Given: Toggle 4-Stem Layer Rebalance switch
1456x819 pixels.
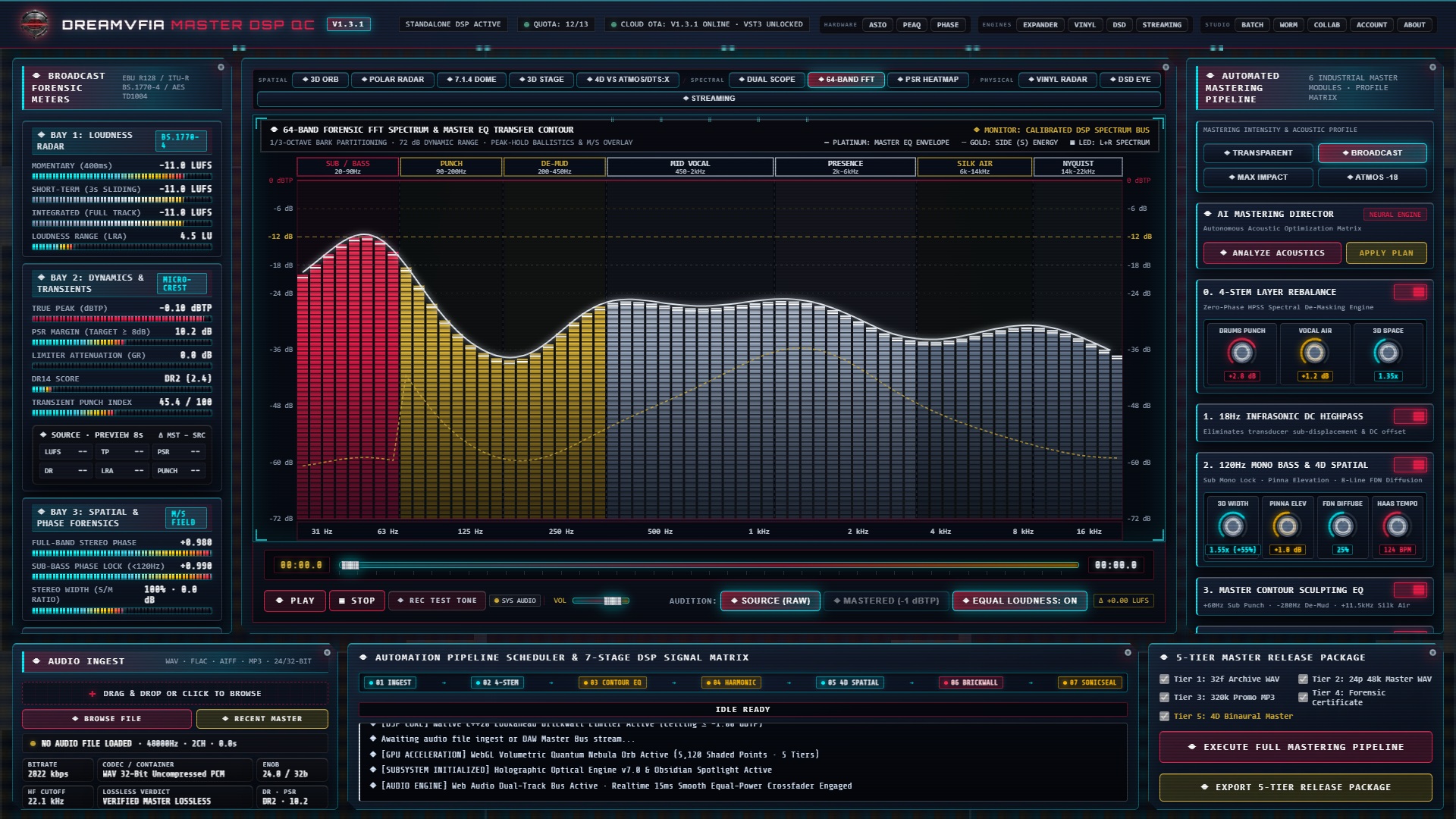Looking at the screenshot, I should pos(1410,292).
